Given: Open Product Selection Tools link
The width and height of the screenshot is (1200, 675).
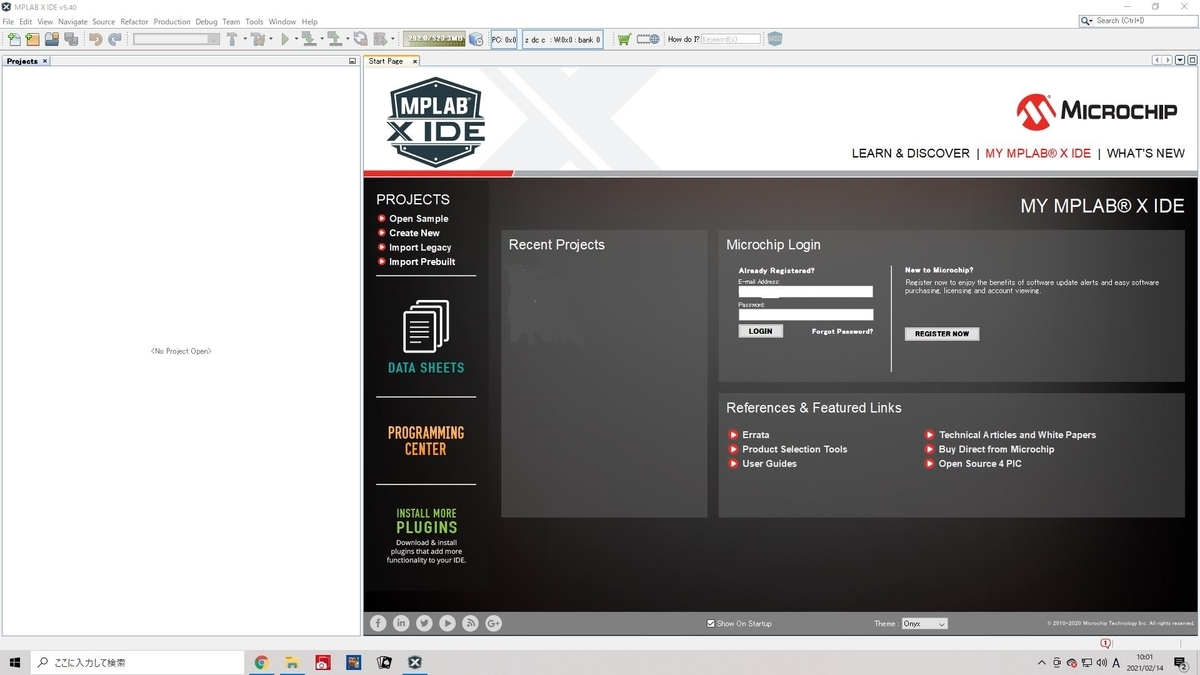Looking at the screenshot, I should (x=795, y=449).
